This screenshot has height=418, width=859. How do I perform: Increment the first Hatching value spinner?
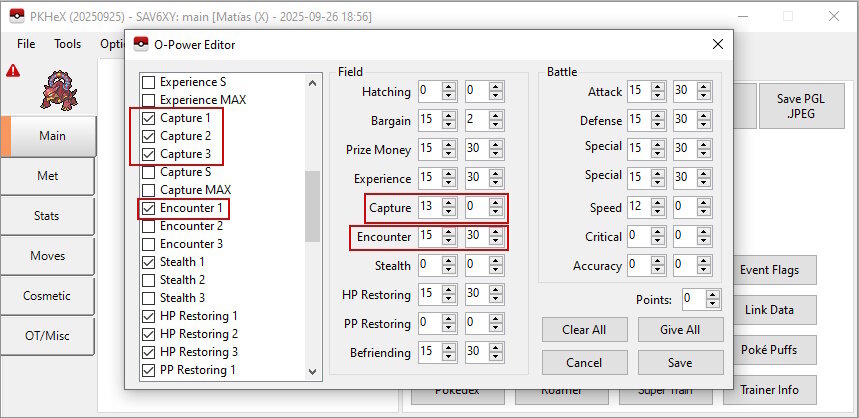(x=449, y=88)
